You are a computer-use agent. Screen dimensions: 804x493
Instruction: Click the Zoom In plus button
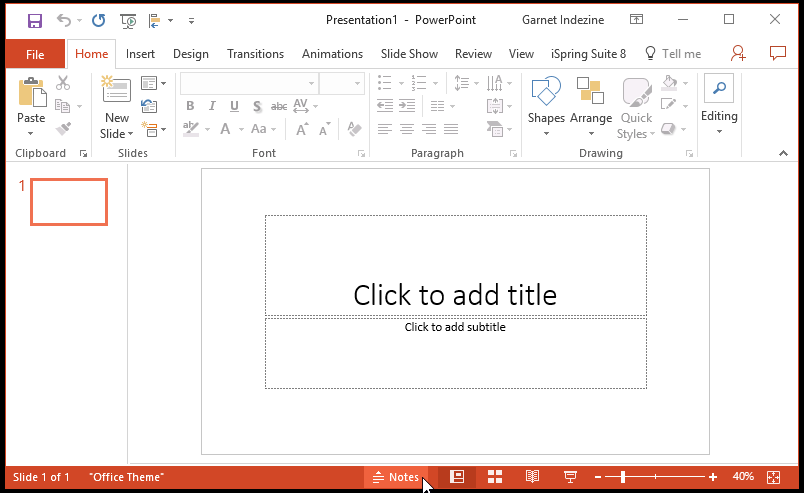point(713,477)
